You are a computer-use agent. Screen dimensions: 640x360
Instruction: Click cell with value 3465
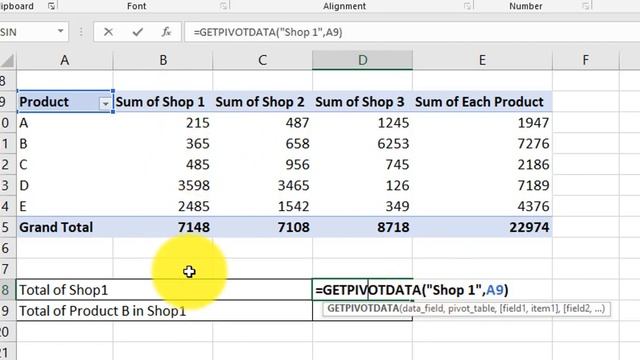[x=262, y=185]
